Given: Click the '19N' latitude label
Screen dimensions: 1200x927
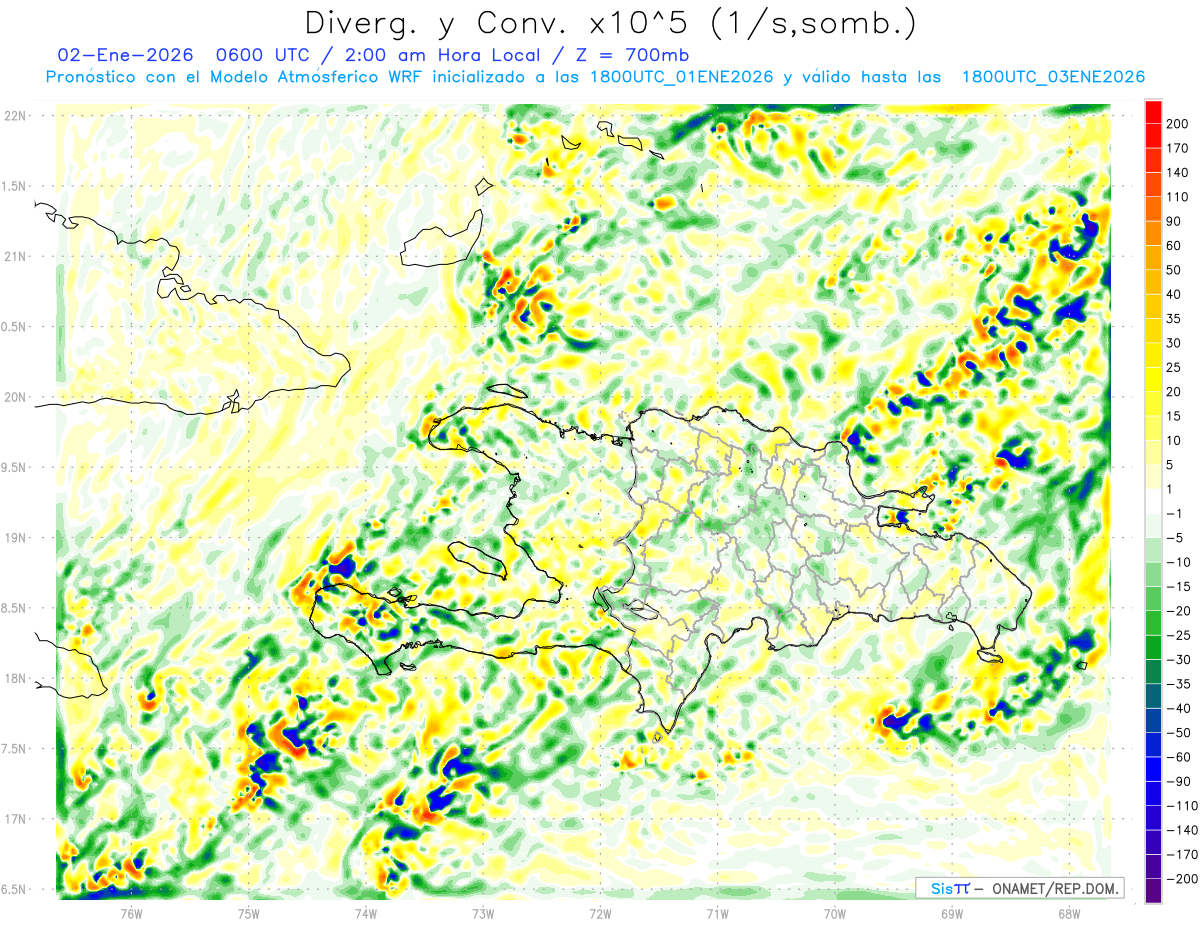Looking at the screenshot, I should pyautogui.click(x=15, y=538).
